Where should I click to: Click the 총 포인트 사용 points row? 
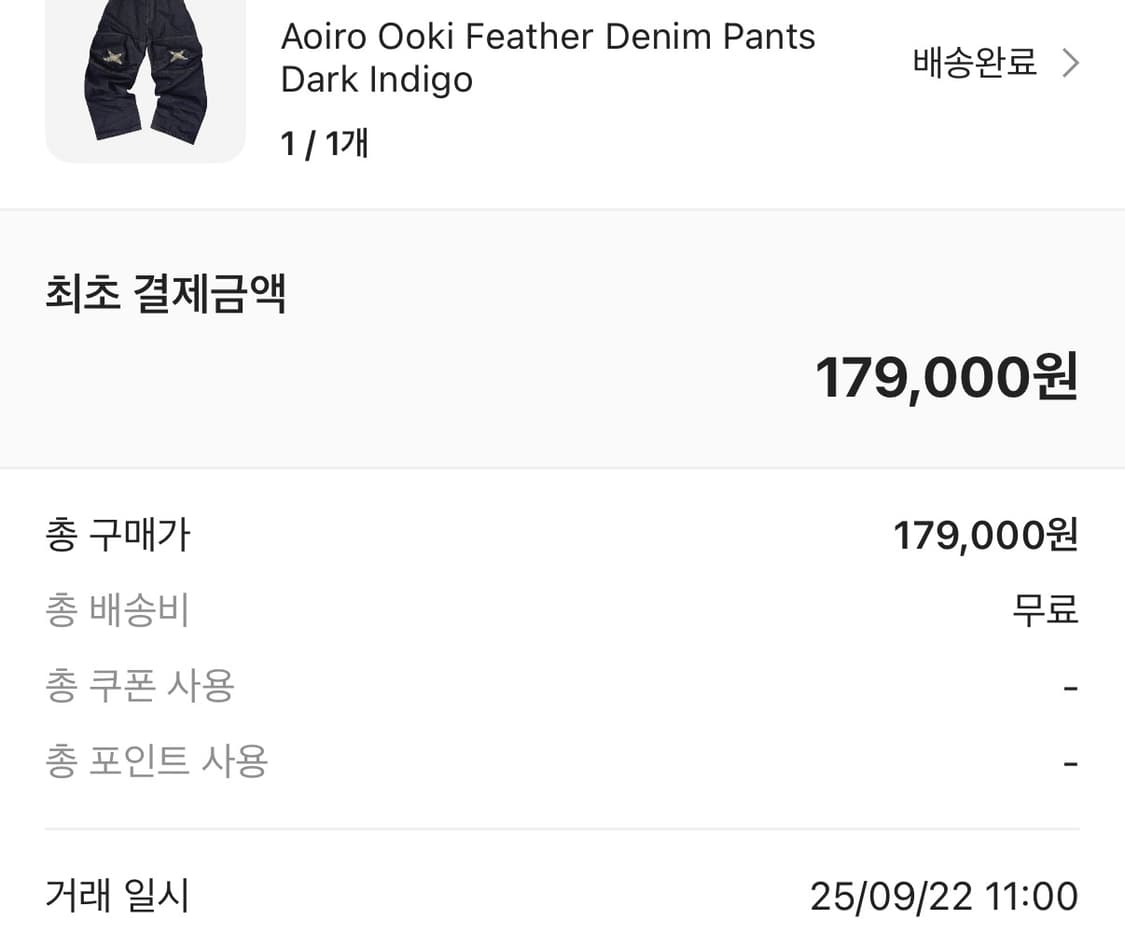pos(155,761)
